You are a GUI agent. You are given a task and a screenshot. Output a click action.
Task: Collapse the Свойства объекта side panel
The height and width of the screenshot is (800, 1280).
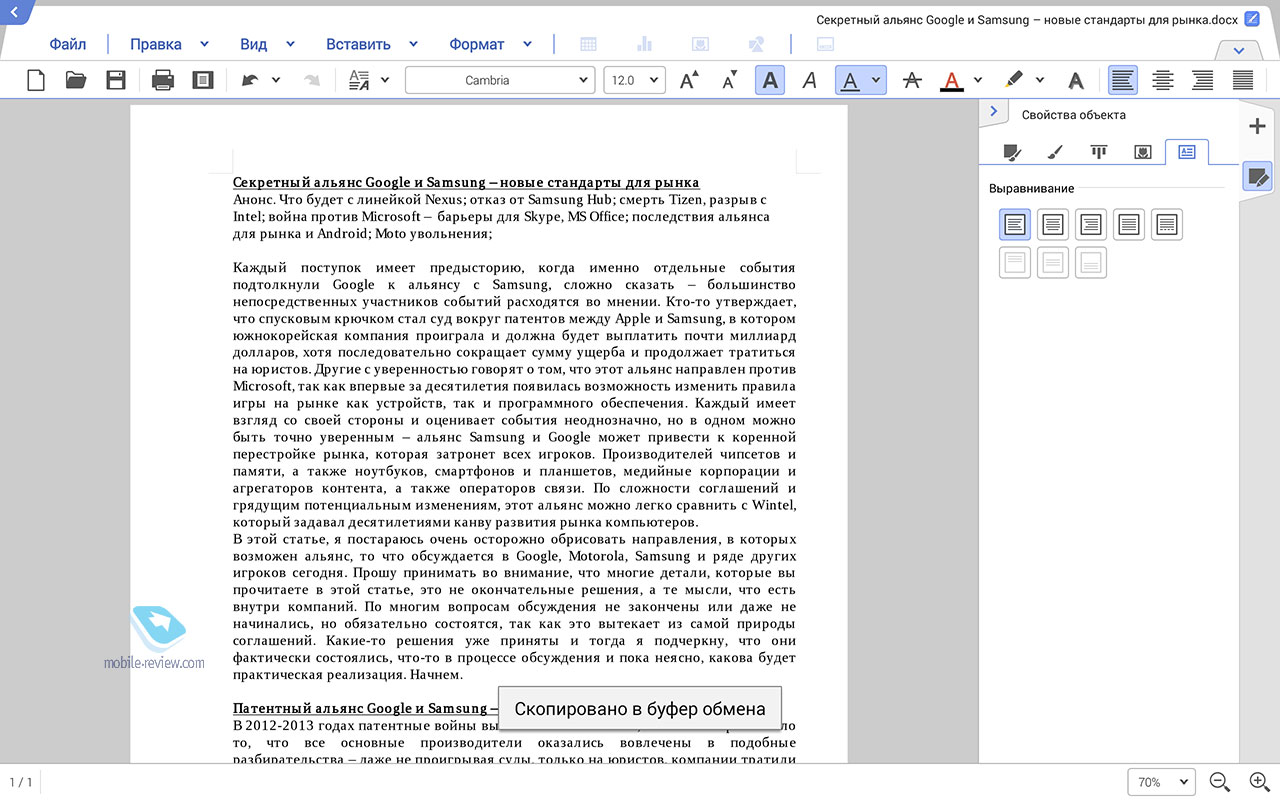(x=993, y=112)
